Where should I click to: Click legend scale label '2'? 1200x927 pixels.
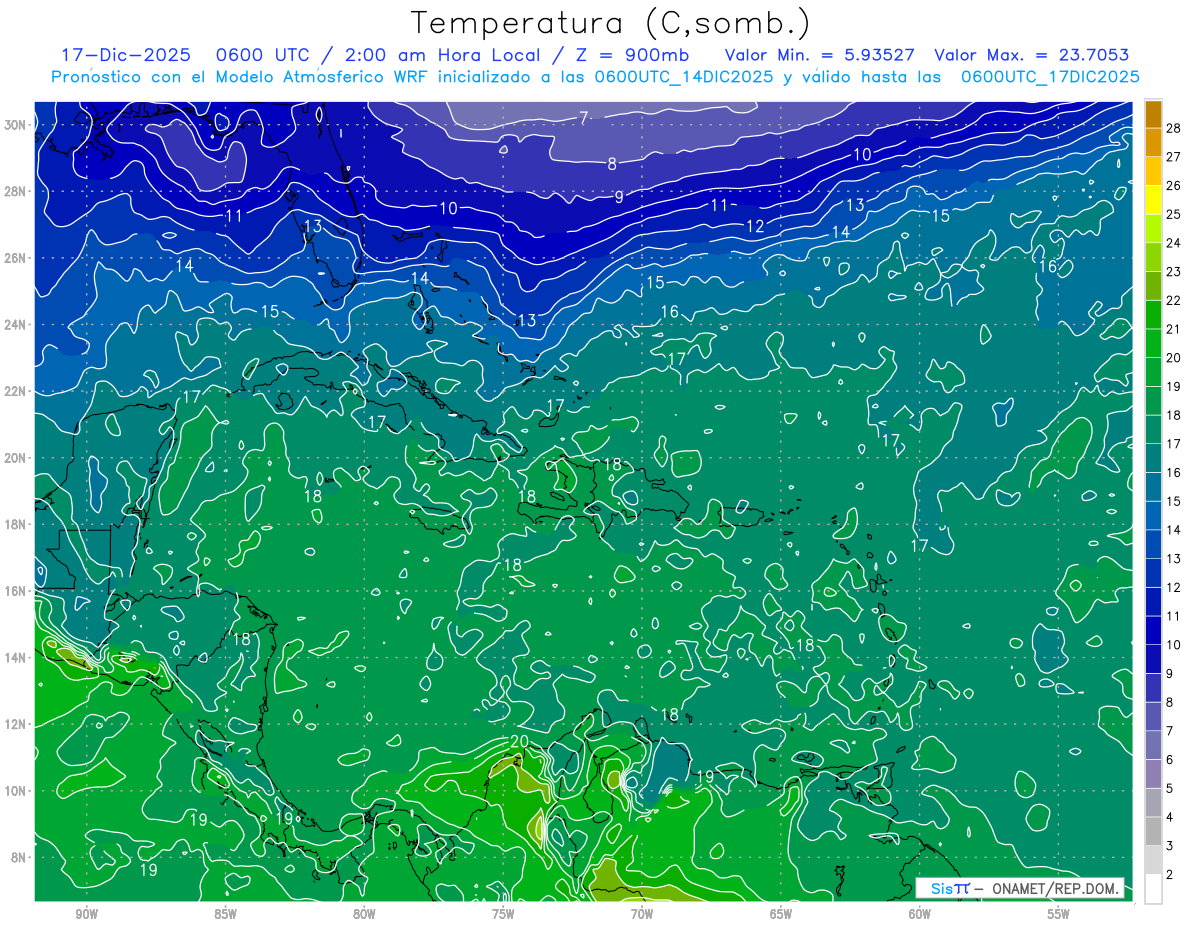coord(1170,874)
